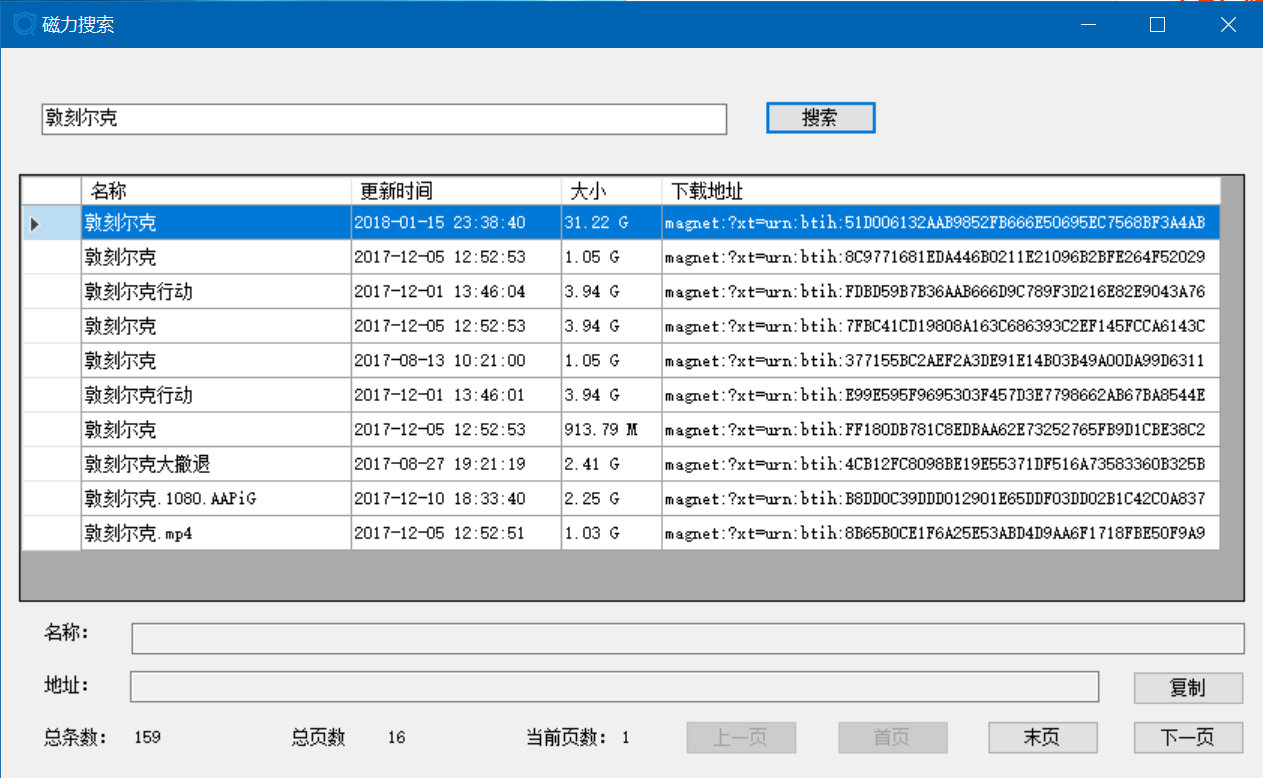Image resolution: width=1263 pixels, height=778 pixels.
Task: Click the 大小 column header
Action: [610, 190]
